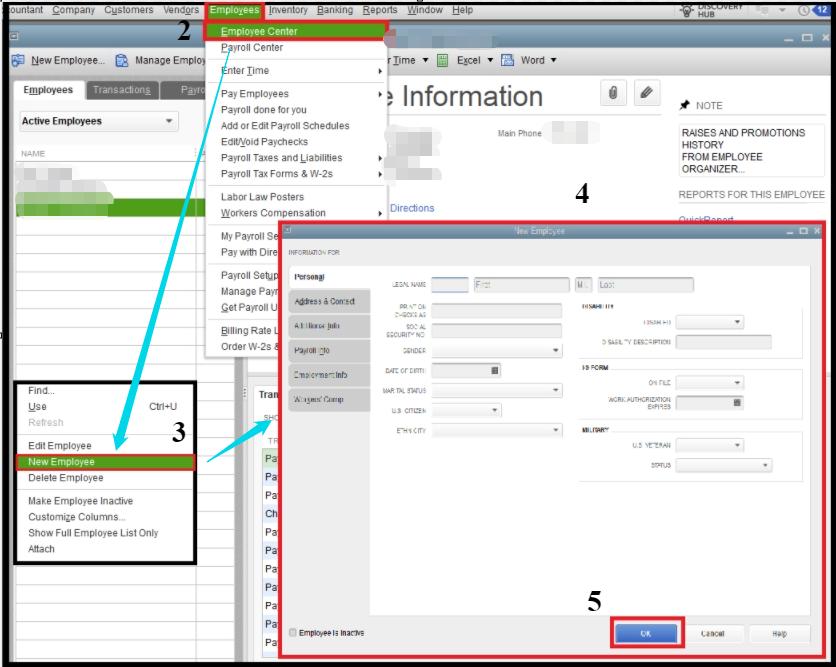The height and width of the screenshot is (667, 836).
Task: Choose Make Employee Inactive option
Action: pyautogui.click(x=81, y=501)
